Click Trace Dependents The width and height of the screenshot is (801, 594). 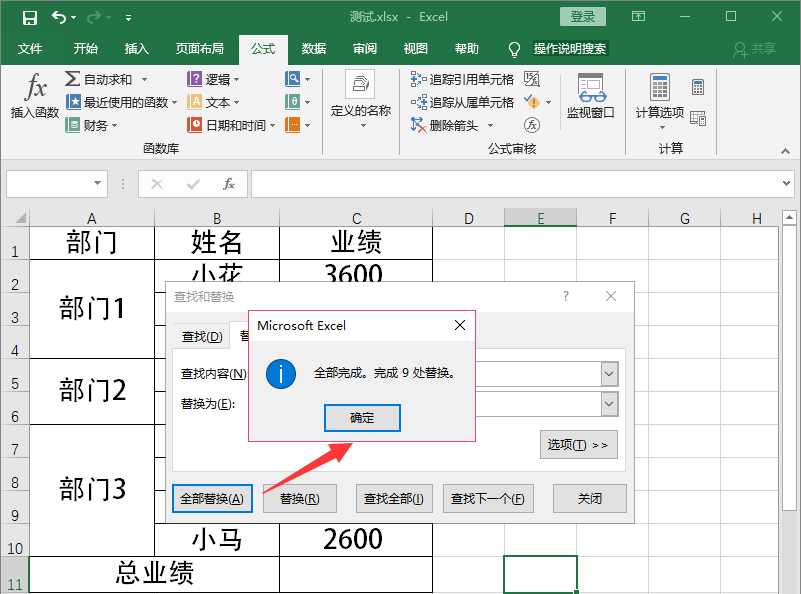[x=462, y=102]
